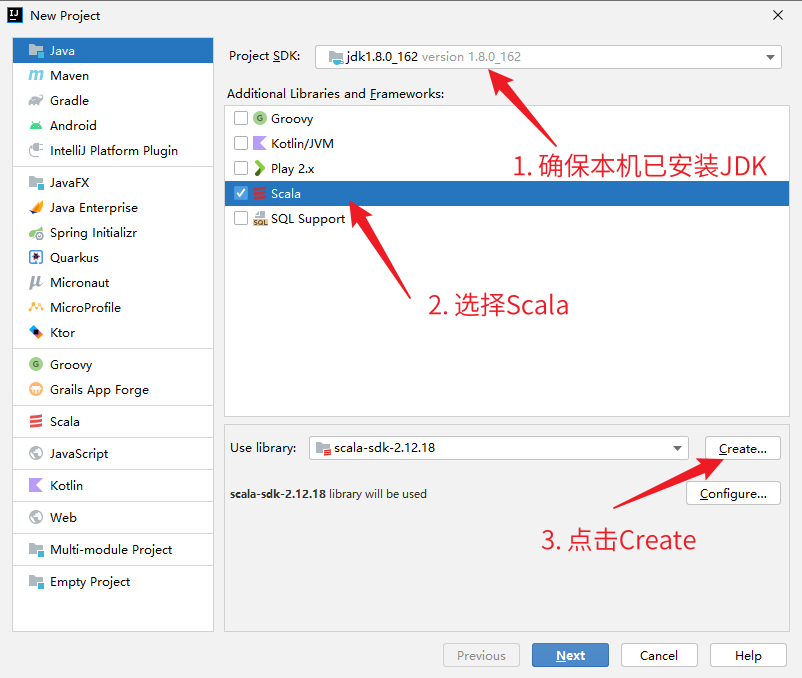The image size is (802, 678).
Task: Pick the Quarkus icon in sidebar
Action: (36, 258)
